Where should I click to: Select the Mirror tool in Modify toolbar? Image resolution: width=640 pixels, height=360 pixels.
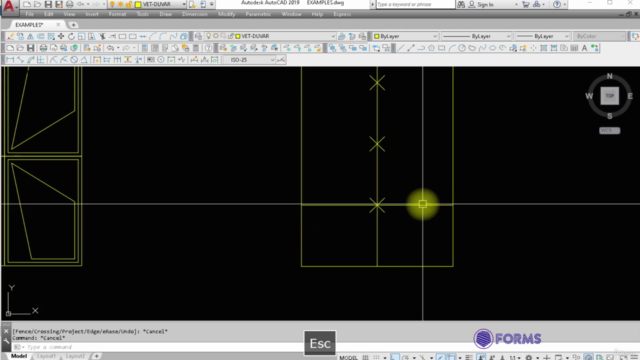click(x=31, y=36)
